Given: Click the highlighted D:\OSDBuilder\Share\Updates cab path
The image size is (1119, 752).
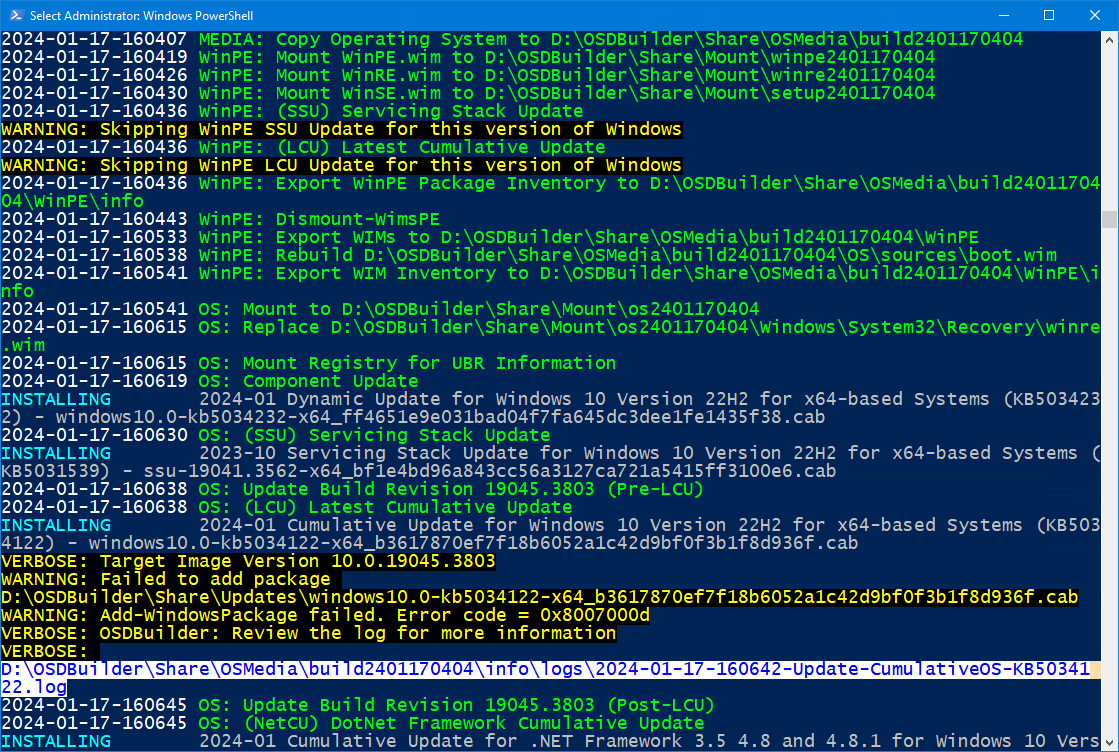Looking at the screenshot, I should pyautogui.click(x=540, y=597).
